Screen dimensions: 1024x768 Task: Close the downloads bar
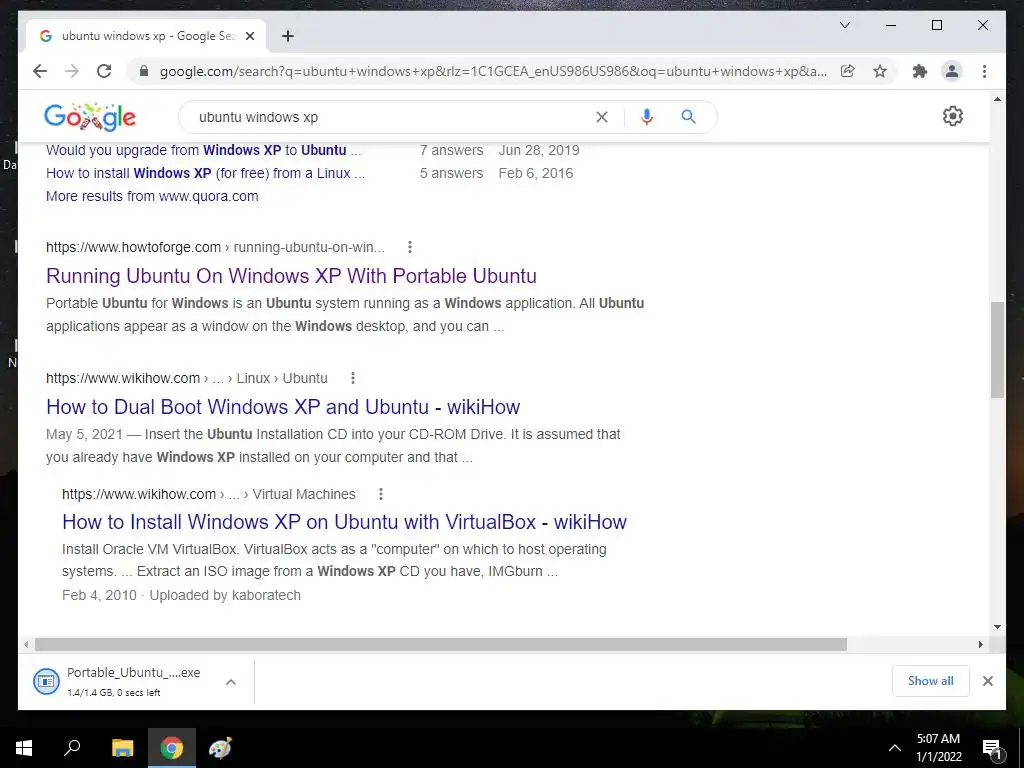point(988,681)
